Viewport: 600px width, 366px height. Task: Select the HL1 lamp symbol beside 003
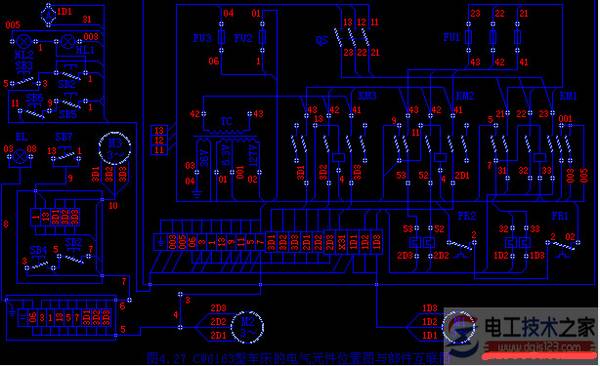click(x=68, y=41)
